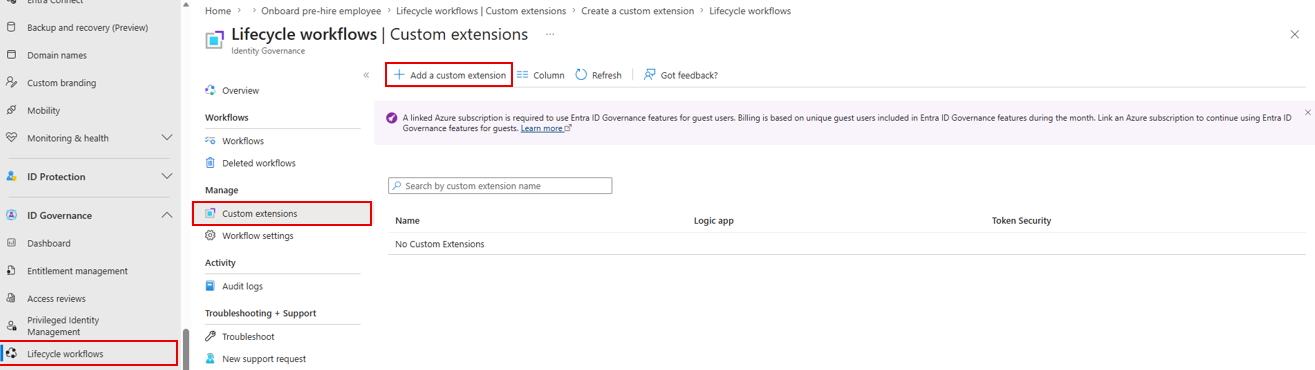
Task: Click the Column grid icon
Action: 523,75
